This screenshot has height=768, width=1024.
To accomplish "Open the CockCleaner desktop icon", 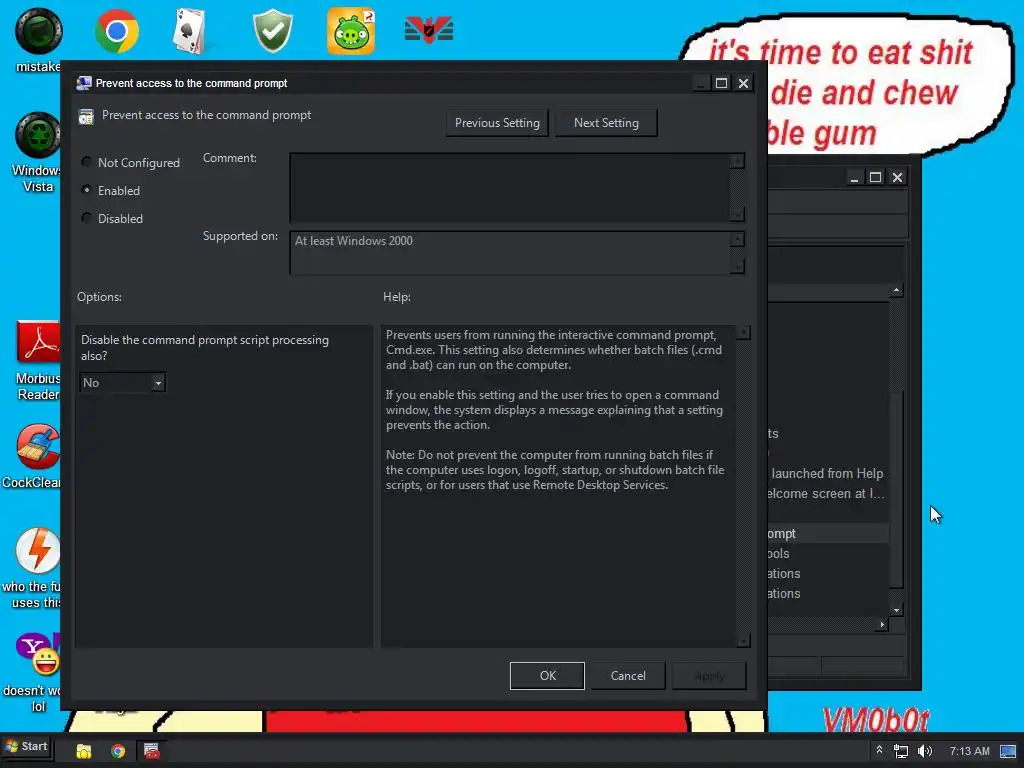I will point(38,447).
